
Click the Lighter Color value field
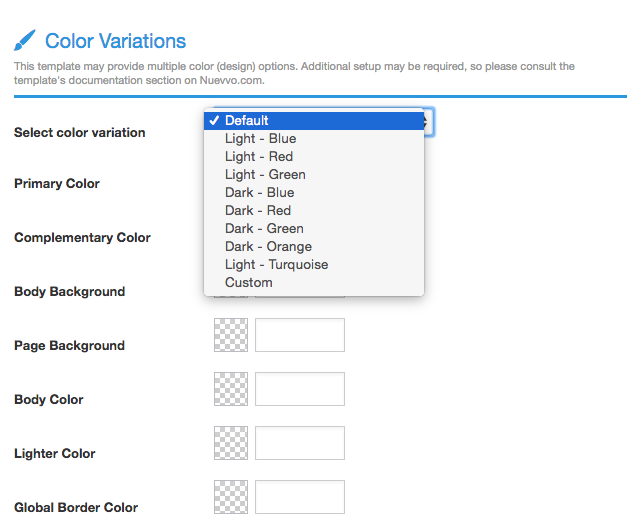pos(300,443)
